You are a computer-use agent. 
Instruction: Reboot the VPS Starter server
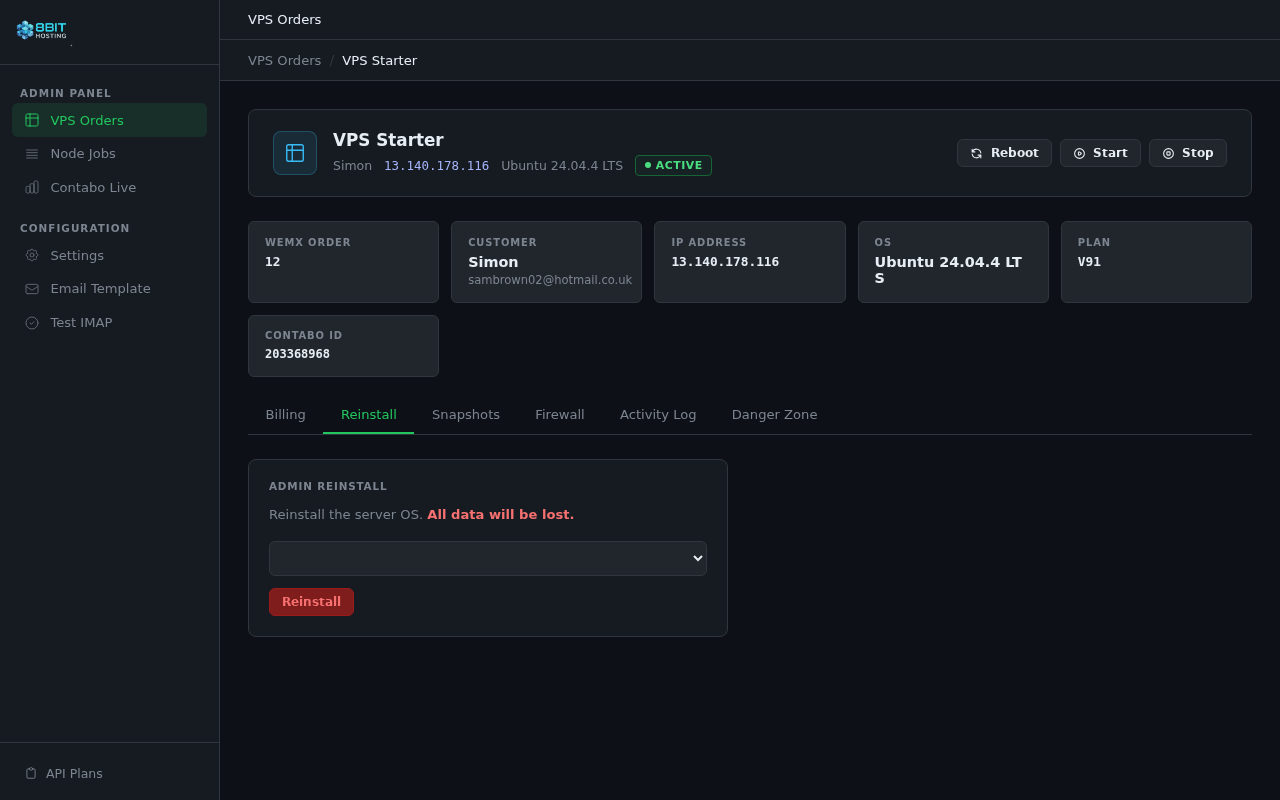click(x=1004, y=153)
